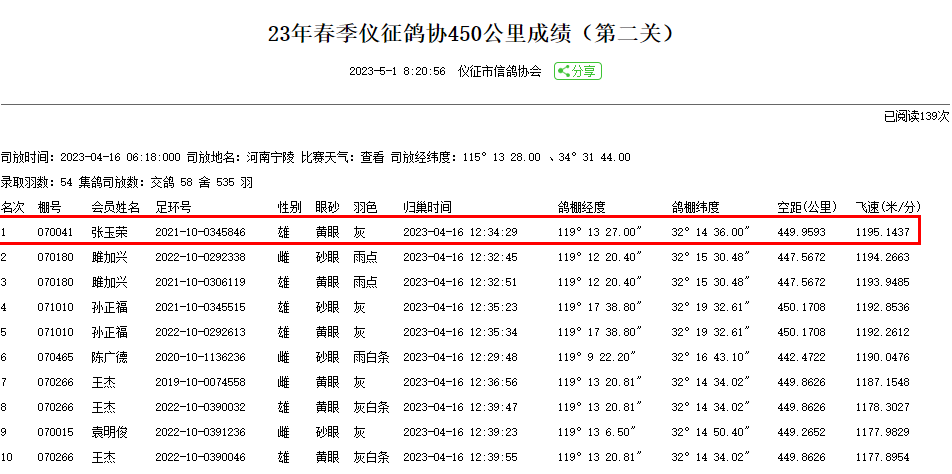Screen dimensions: 952x474
Task: Select member name 陈广德
Action: 109,357
